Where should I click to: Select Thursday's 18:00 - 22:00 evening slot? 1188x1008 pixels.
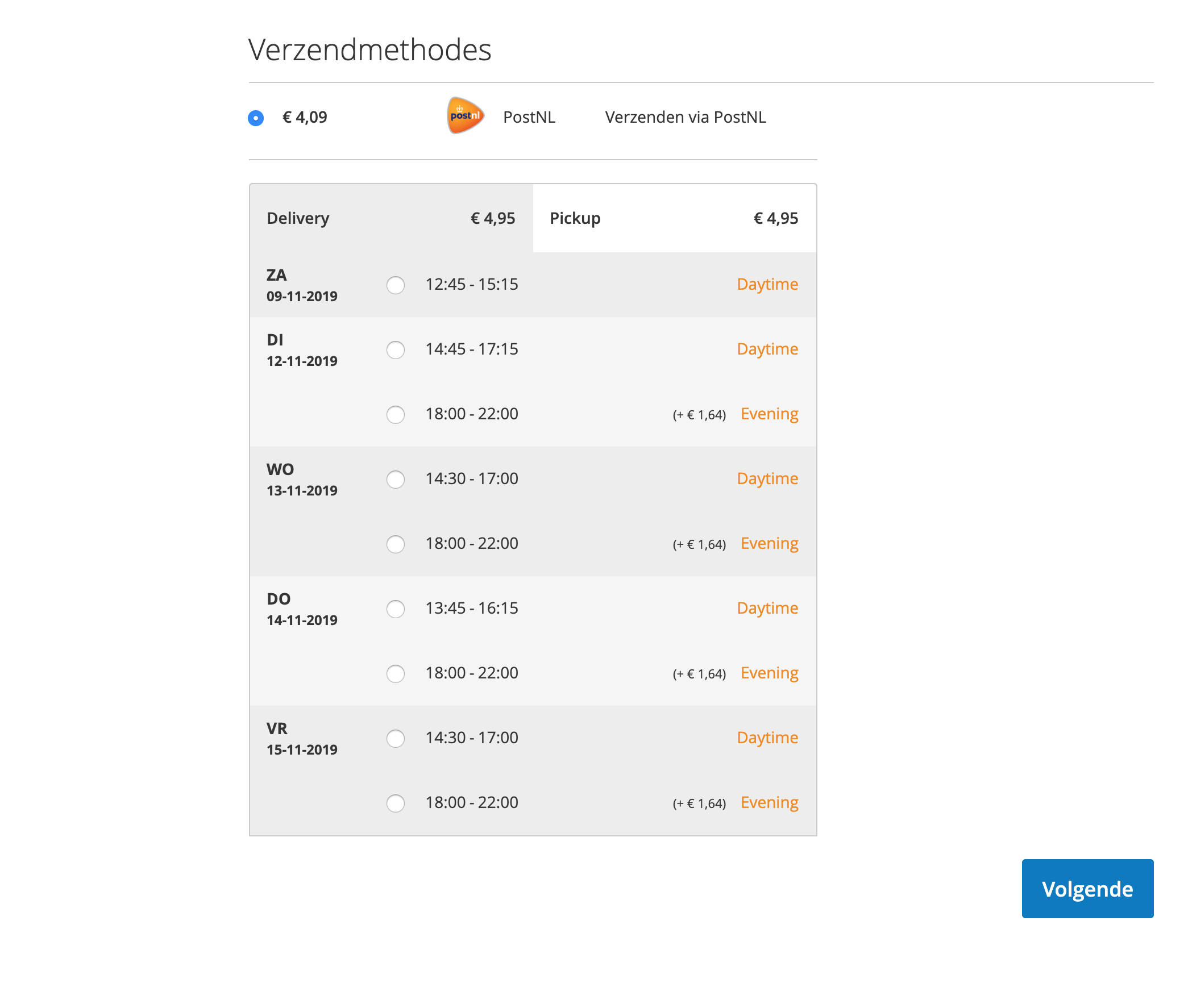tap(395, 674)
